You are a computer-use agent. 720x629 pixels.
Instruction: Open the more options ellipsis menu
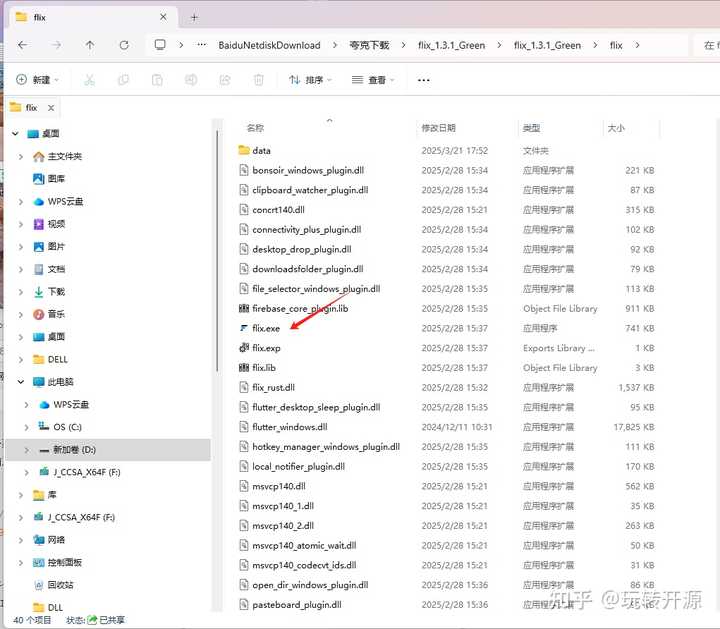[423, 80]
